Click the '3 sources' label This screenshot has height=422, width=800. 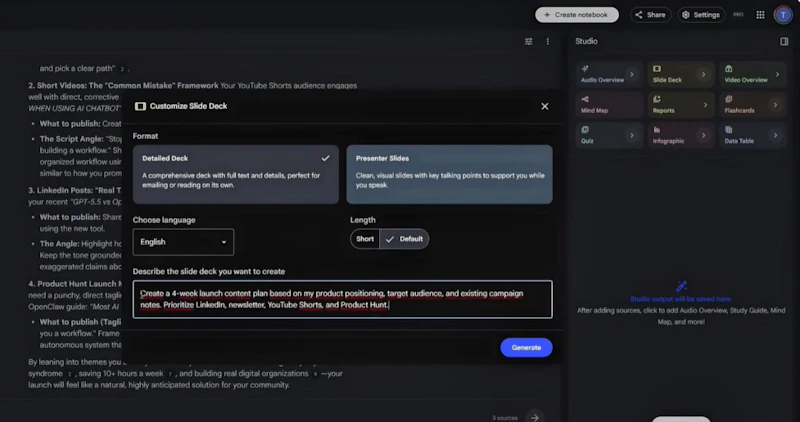505,418
